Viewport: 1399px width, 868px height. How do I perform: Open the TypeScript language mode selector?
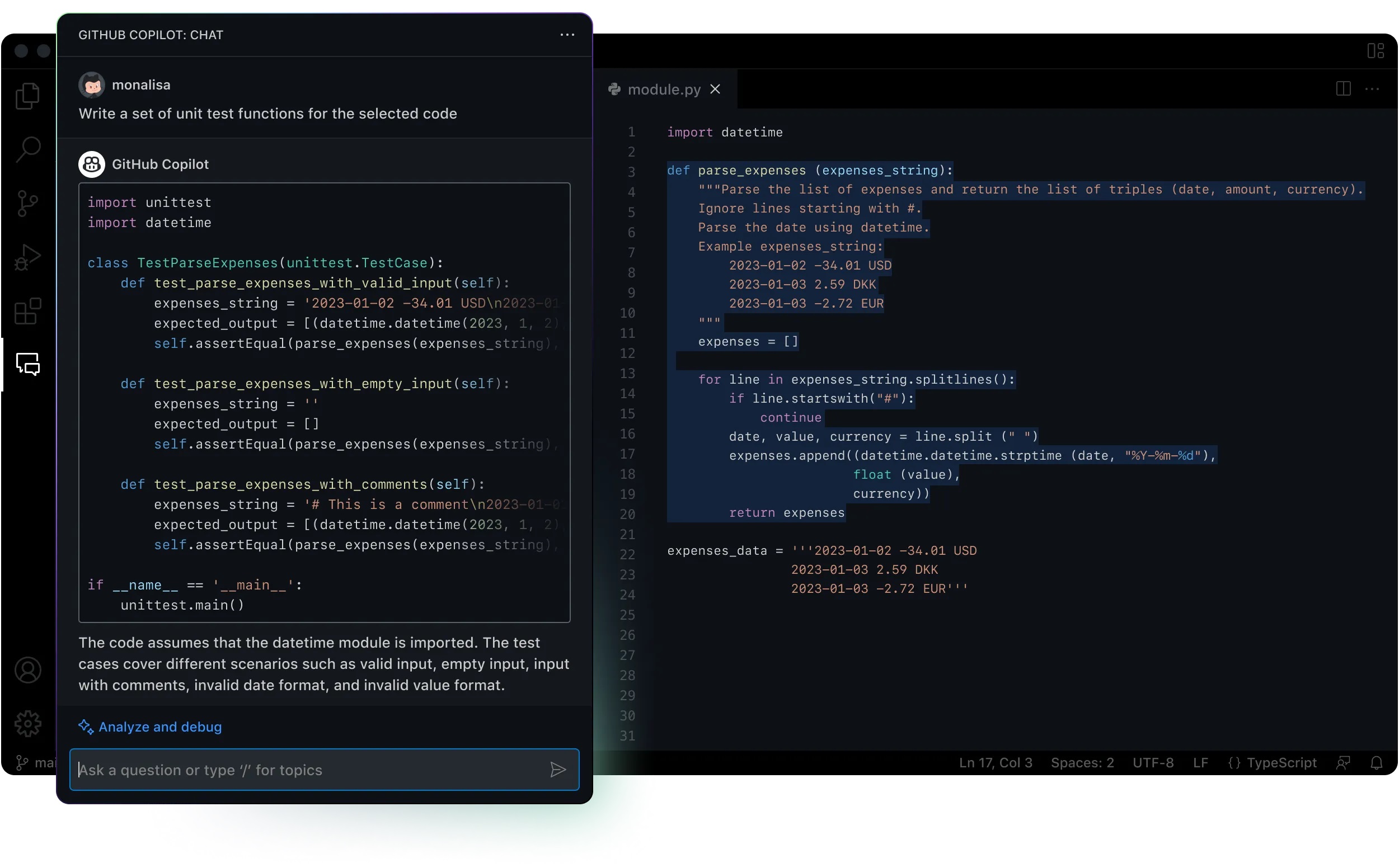(1272, 763)
